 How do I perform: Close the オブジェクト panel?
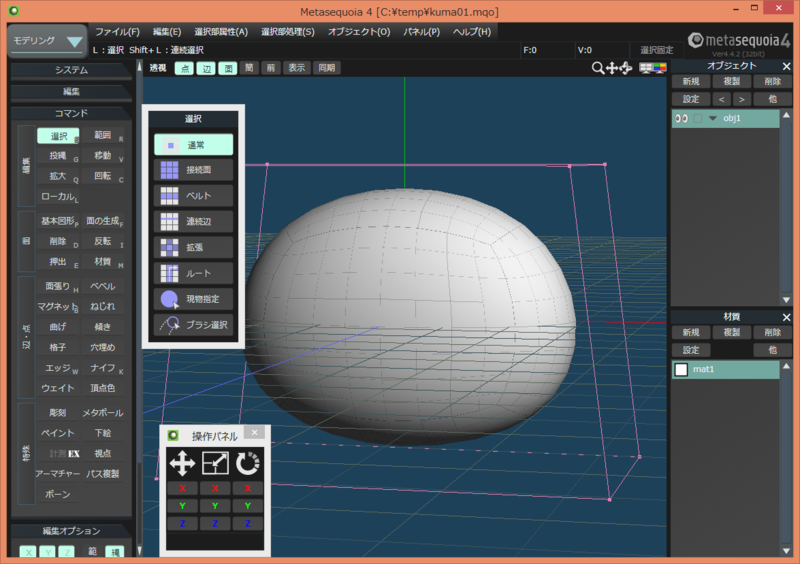(x=786, y=66)
